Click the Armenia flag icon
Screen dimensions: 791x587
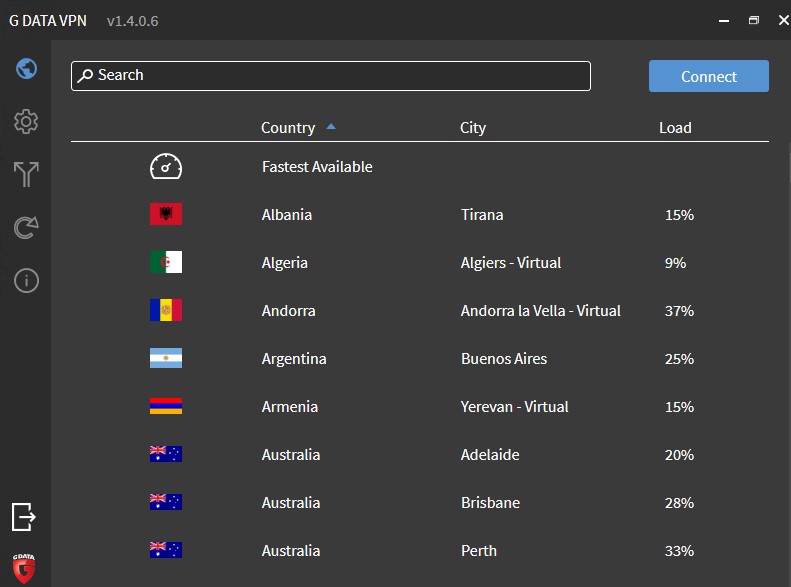pyautogui.click(x=166, y=406)
